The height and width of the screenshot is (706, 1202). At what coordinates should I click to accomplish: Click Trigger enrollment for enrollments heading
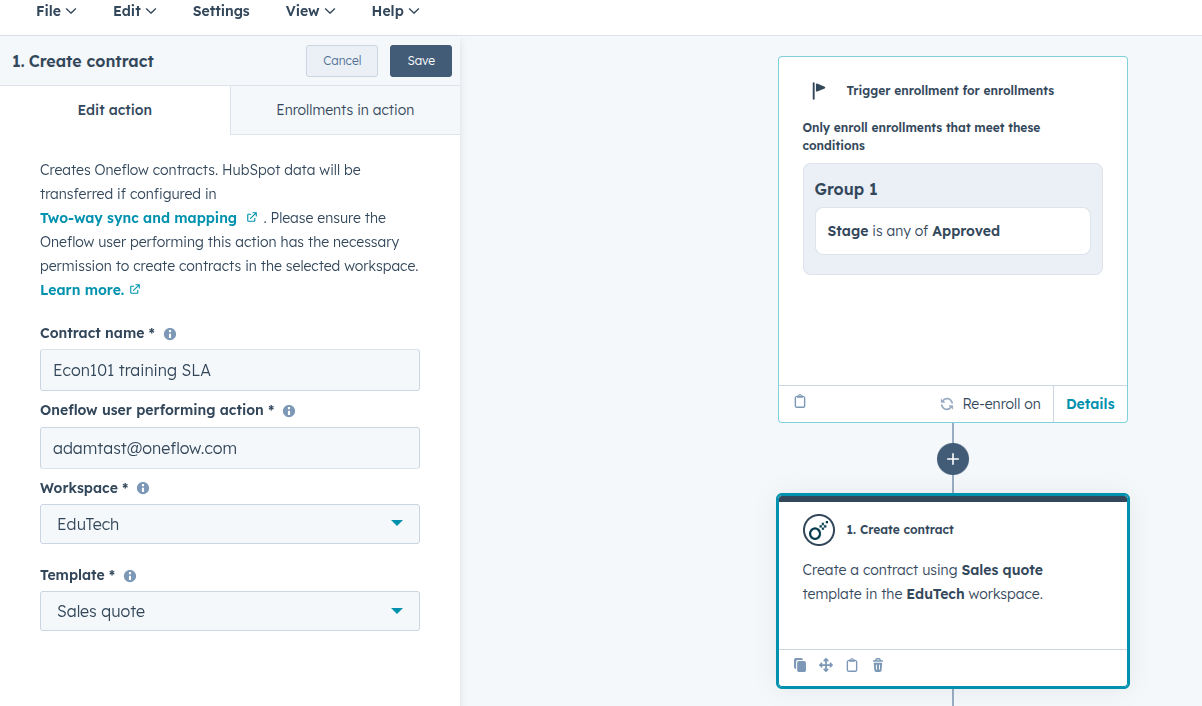tap(950, 90)
